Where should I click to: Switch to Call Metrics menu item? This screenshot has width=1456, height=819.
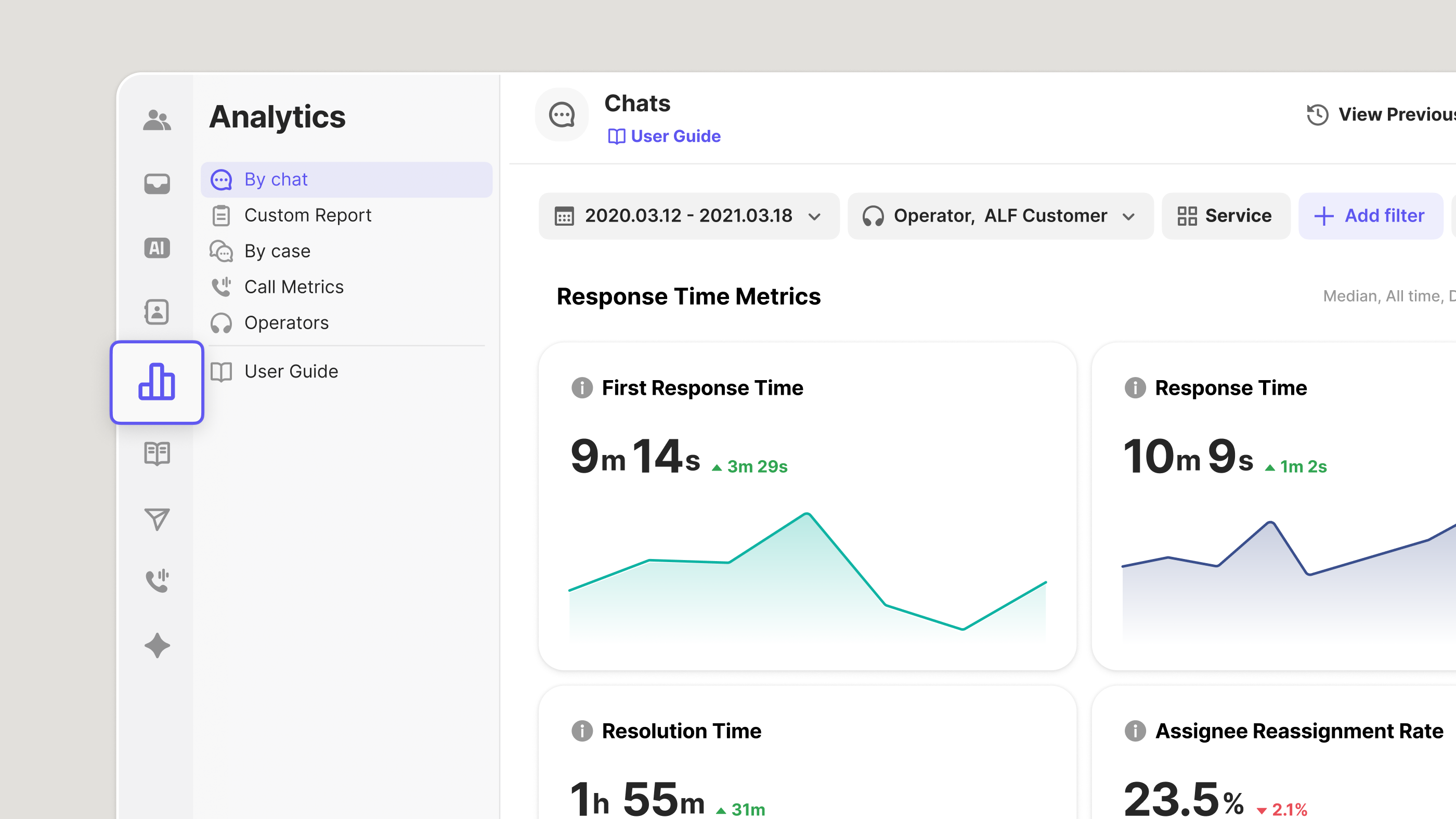pyautogui.click(x=293, y=287)
